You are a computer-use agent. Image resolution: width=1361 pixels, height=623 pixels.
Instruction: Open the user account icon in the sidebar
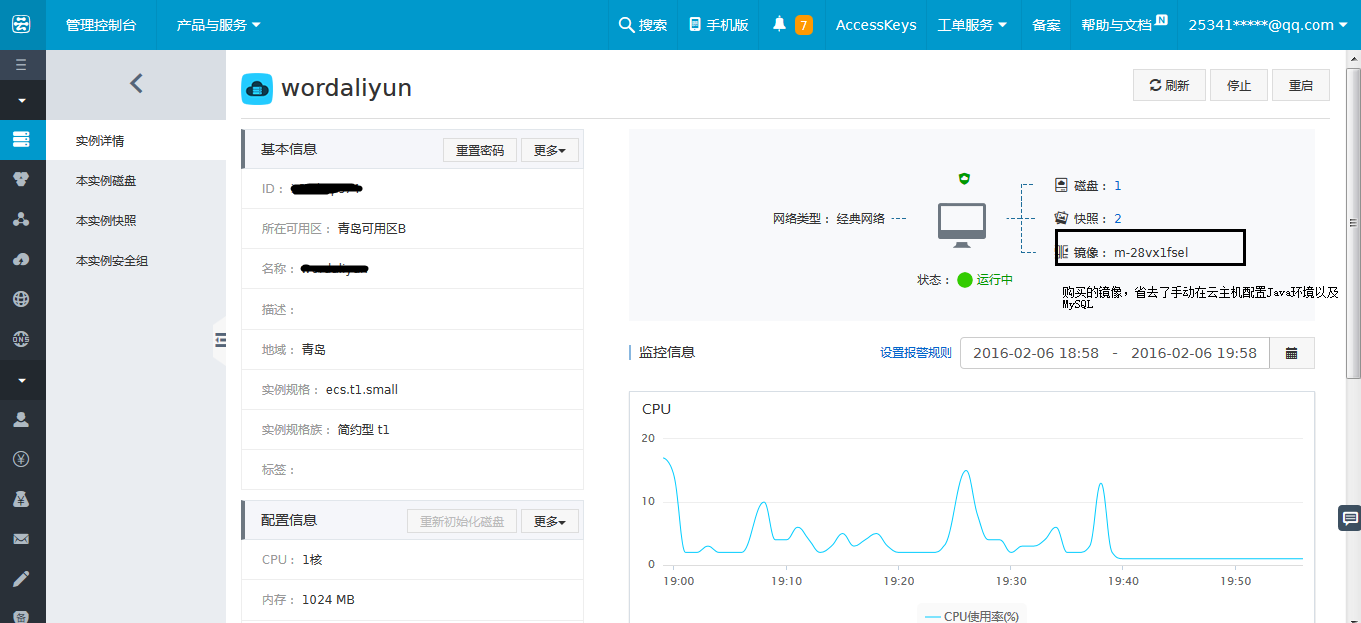point(22,419)
